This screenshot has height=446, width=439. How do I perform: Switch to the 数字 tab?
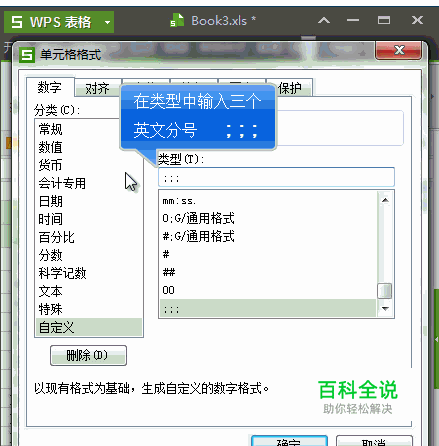pos(50,87)
